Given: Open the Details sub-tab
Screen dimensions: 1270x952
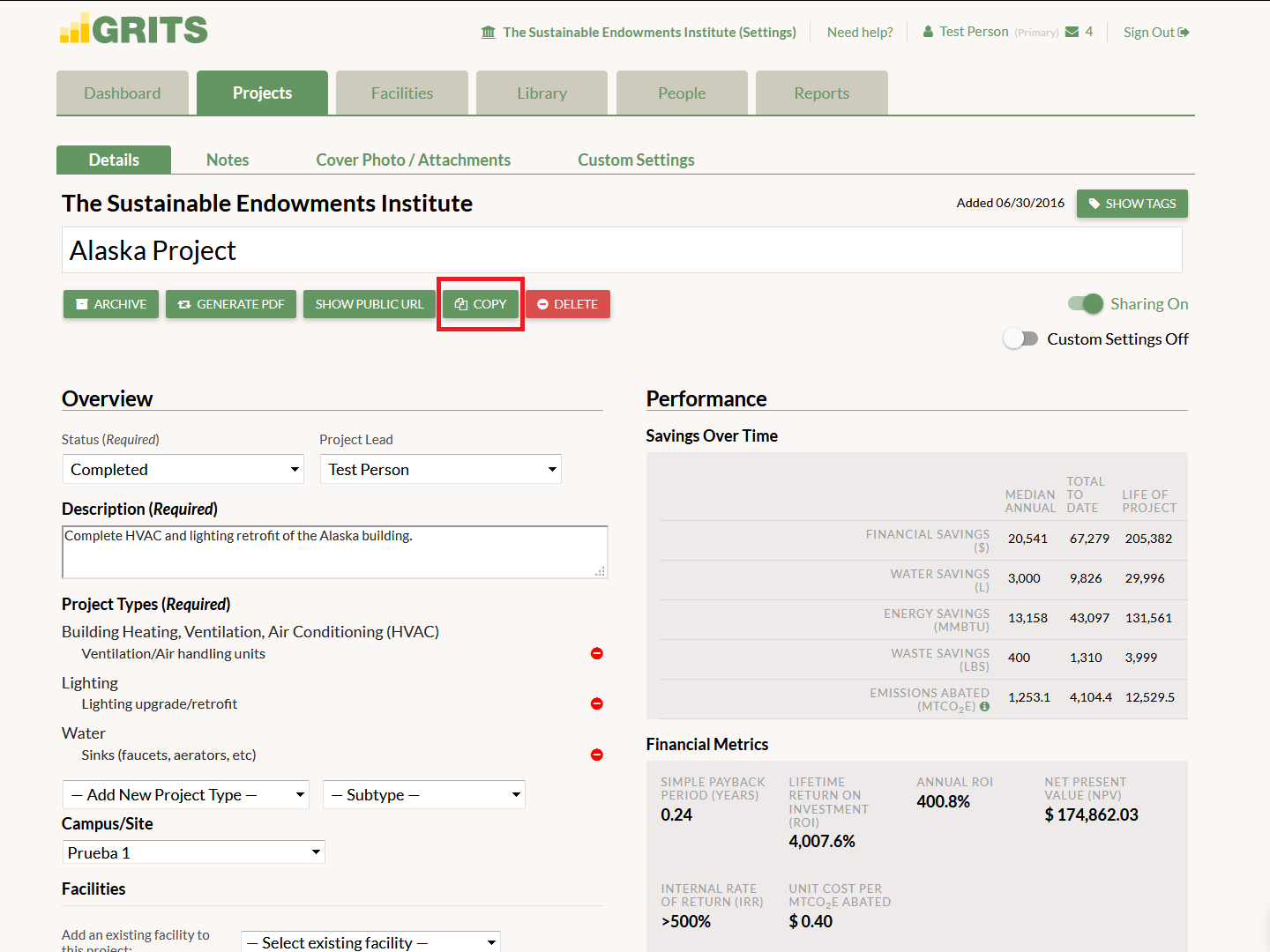Looking at the screenshot, I should pyautogui.click(x=114, y=160).
